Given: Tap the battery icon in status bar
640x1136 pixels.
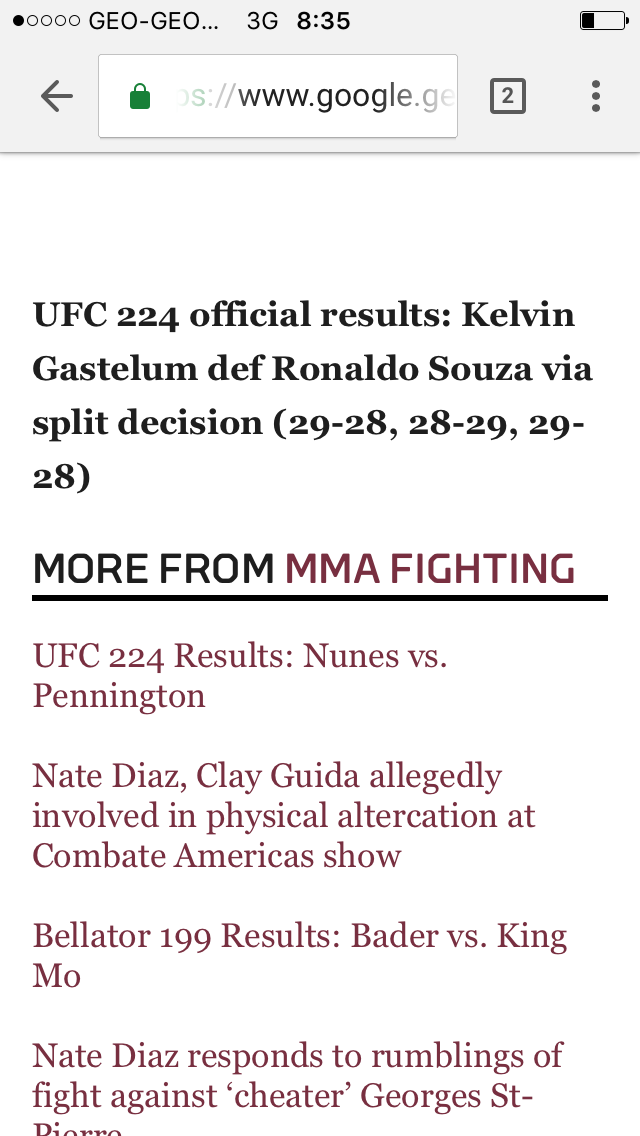Looking at the screenshot, I should 602,21.
